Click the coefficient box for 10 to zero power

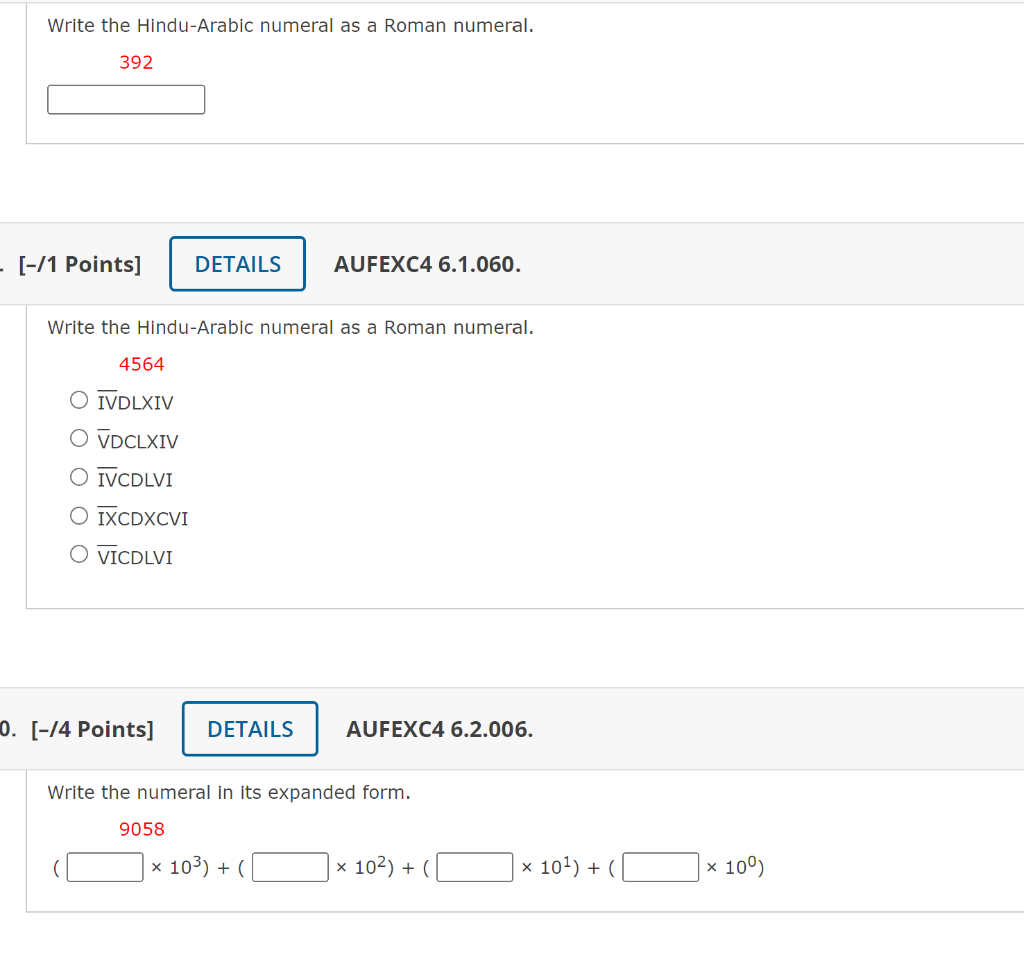(x=661, y=867)
